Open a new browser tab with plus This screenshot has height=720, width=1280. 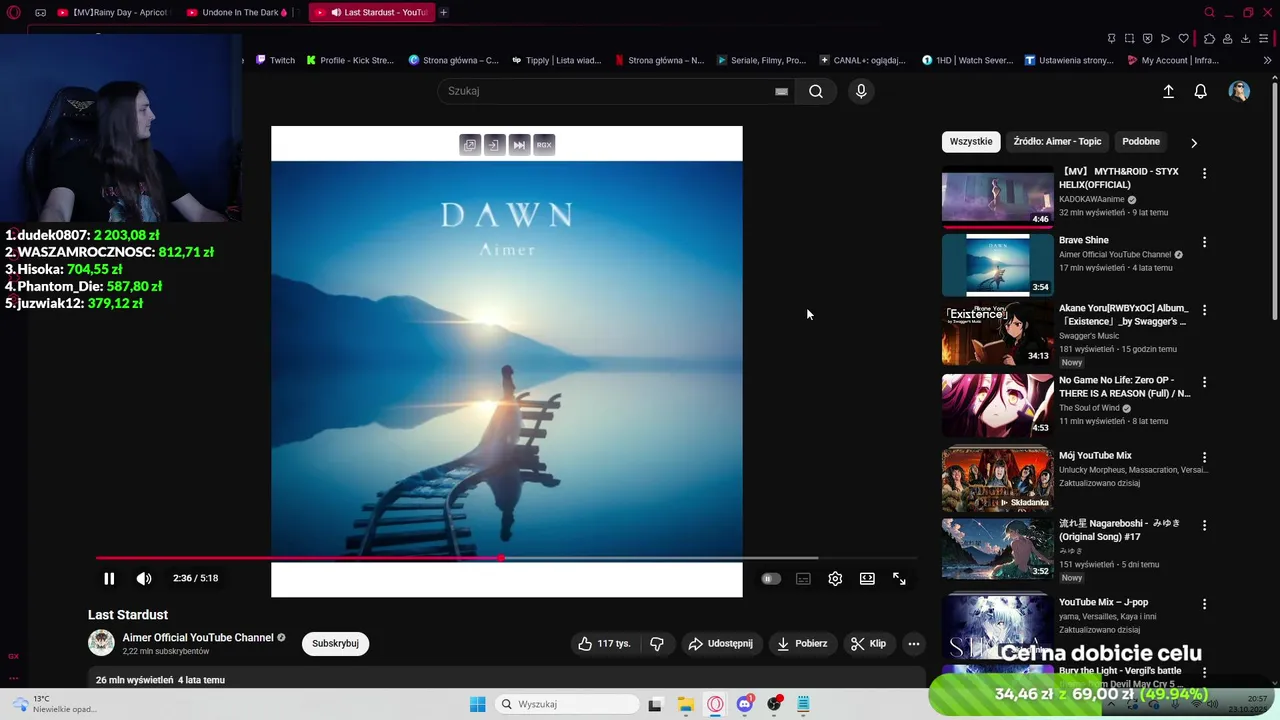tap(443, 12)
